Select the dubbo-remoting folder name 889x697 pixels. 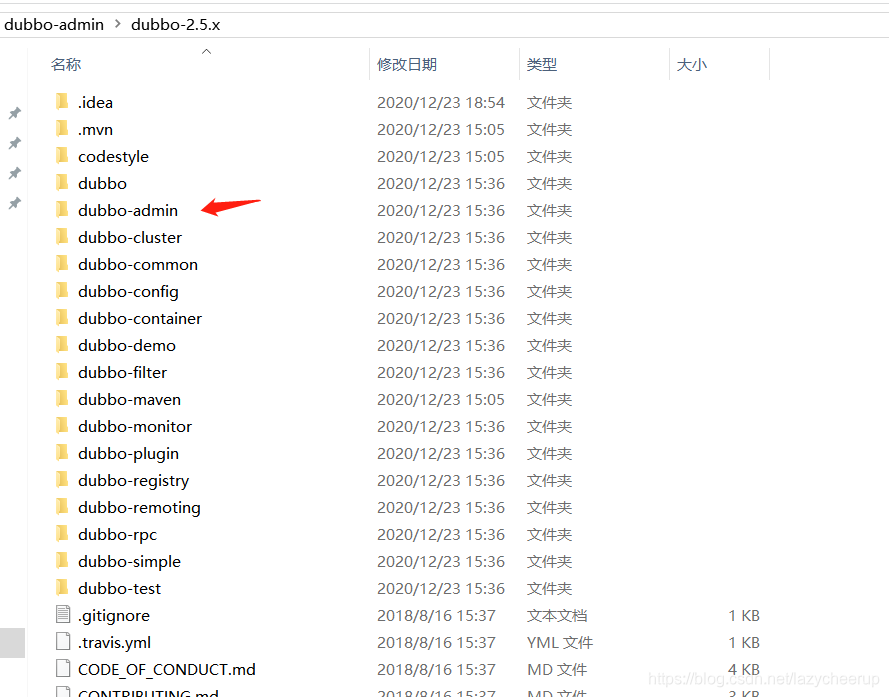point(139,508)
